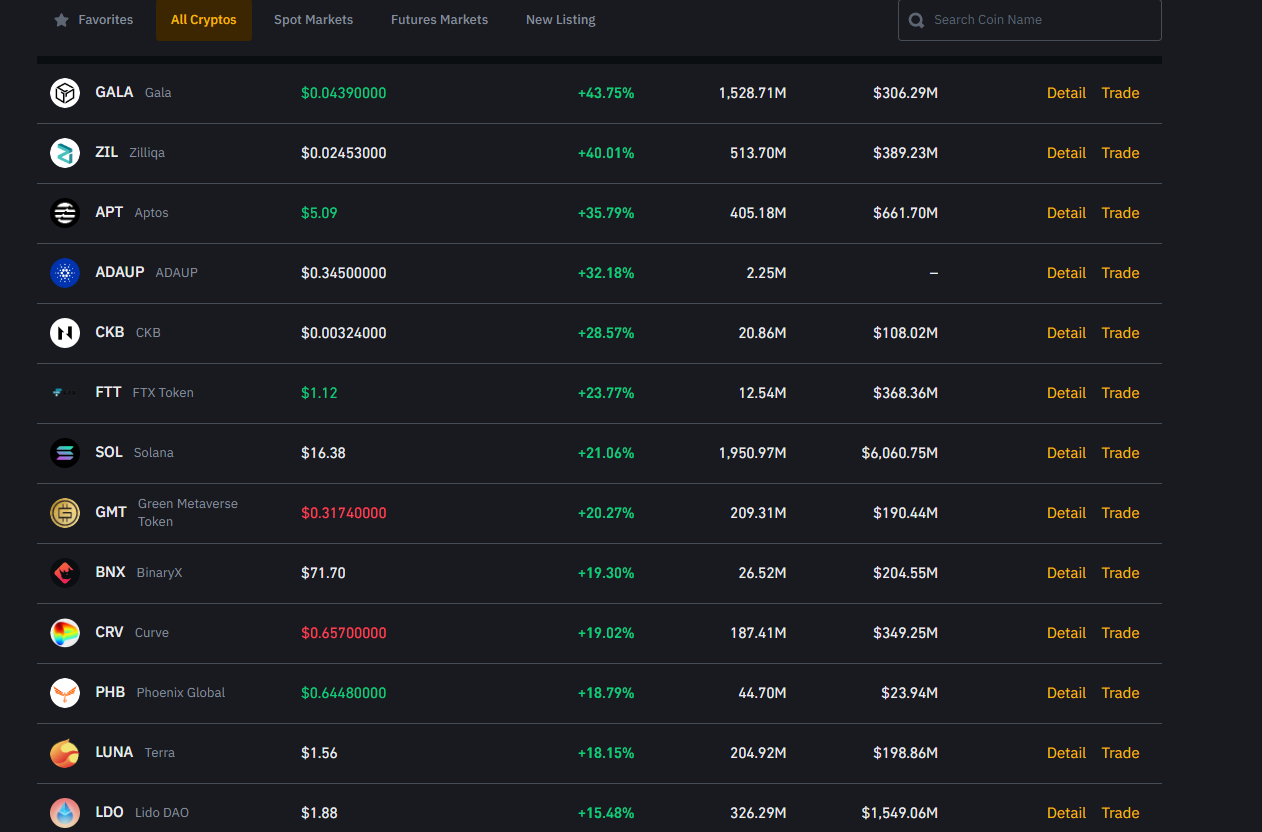The image size is (1262, 832).
Task: Select the All Cryptos tab
Action: tap(204, 20)
